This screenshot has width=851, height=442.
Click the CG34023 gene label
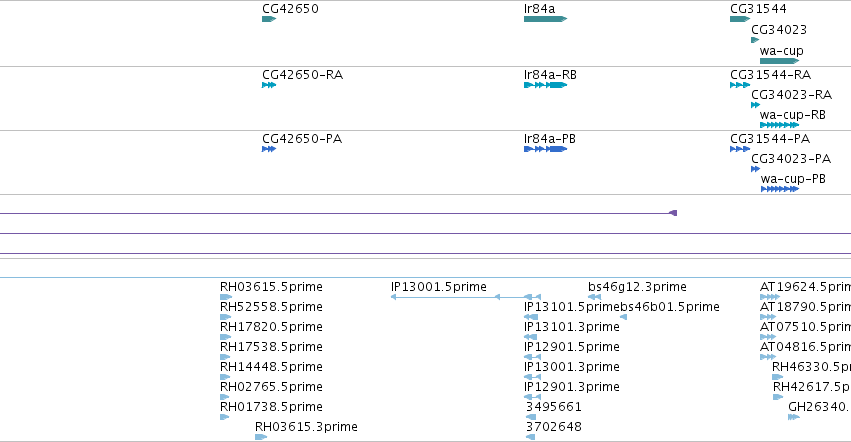point(779,30)
